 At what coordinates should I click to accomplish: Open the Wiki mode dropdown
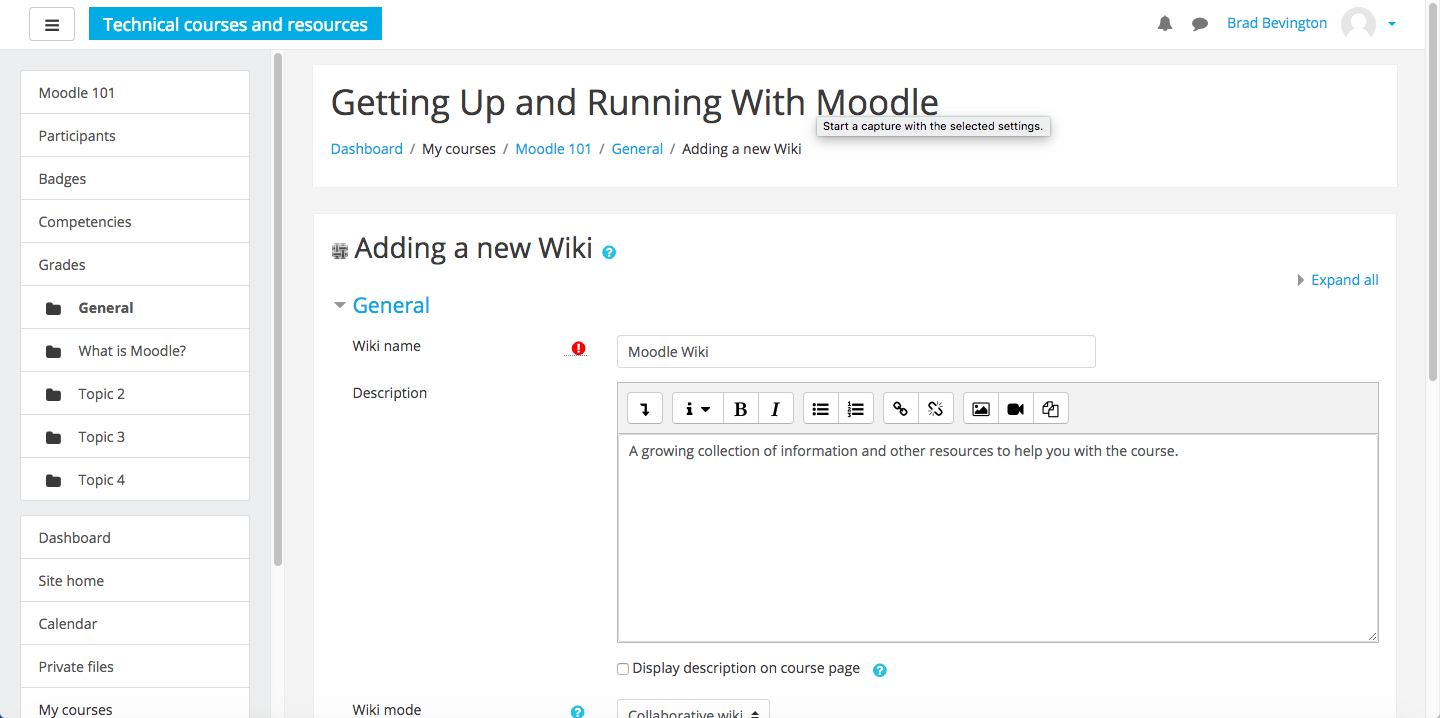click(x=693, y=709)
